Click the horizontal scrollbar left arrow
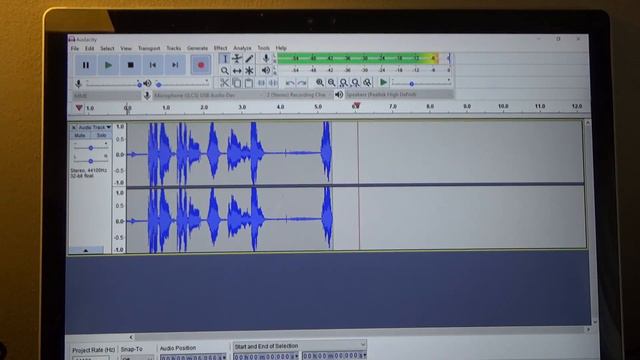Screen dimensions: 640x360 pos(131,337)
